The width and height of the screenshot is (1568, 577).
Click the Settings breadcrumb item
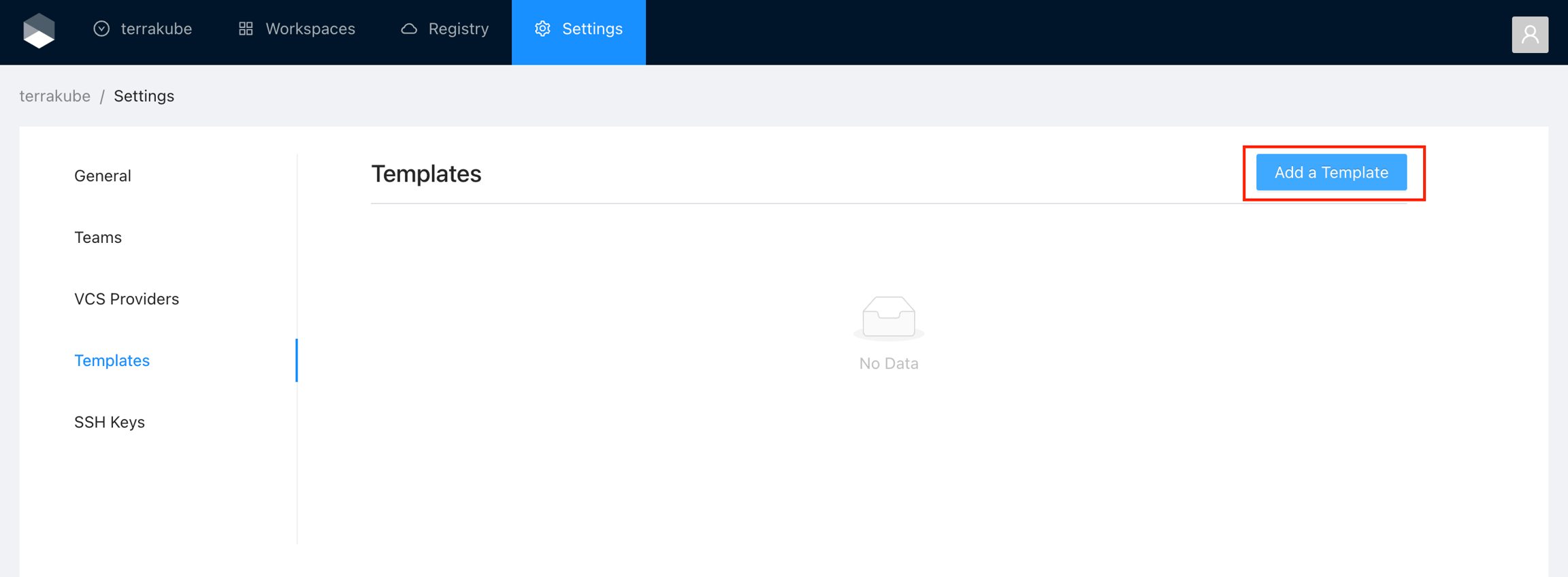tap(144, 96)
